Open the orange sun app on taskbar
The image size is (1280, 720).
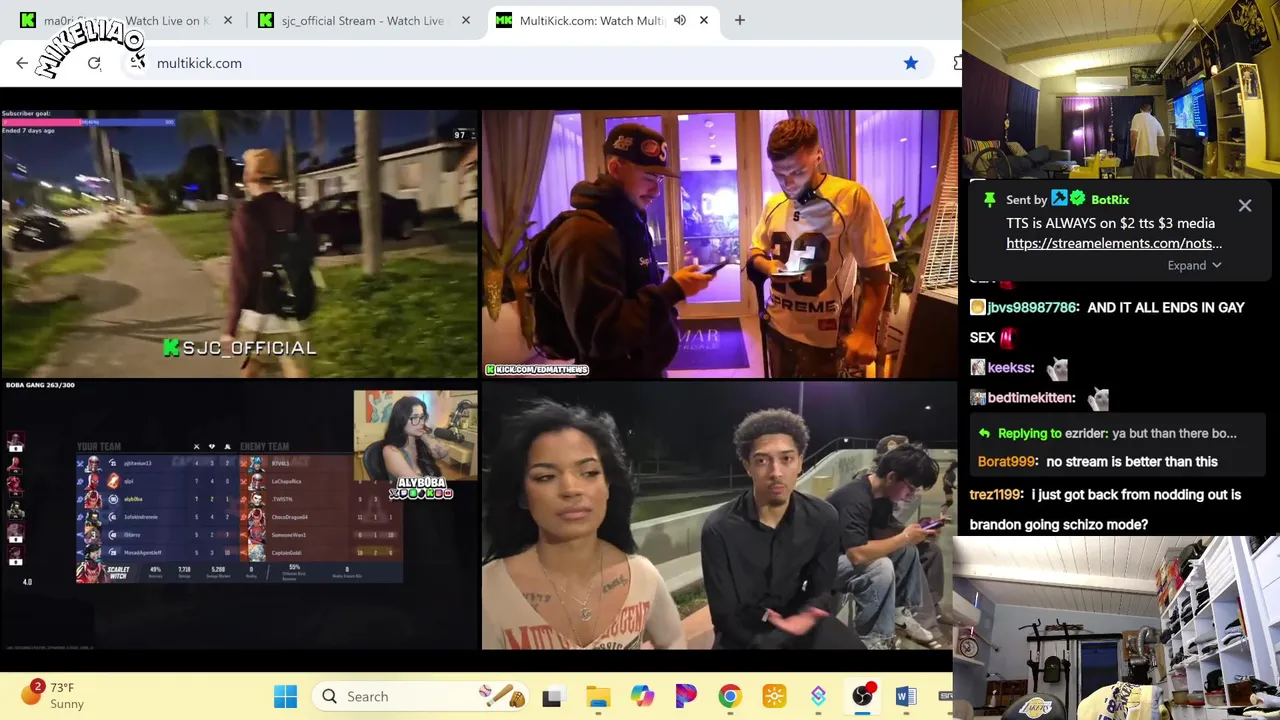pos(774,696)
